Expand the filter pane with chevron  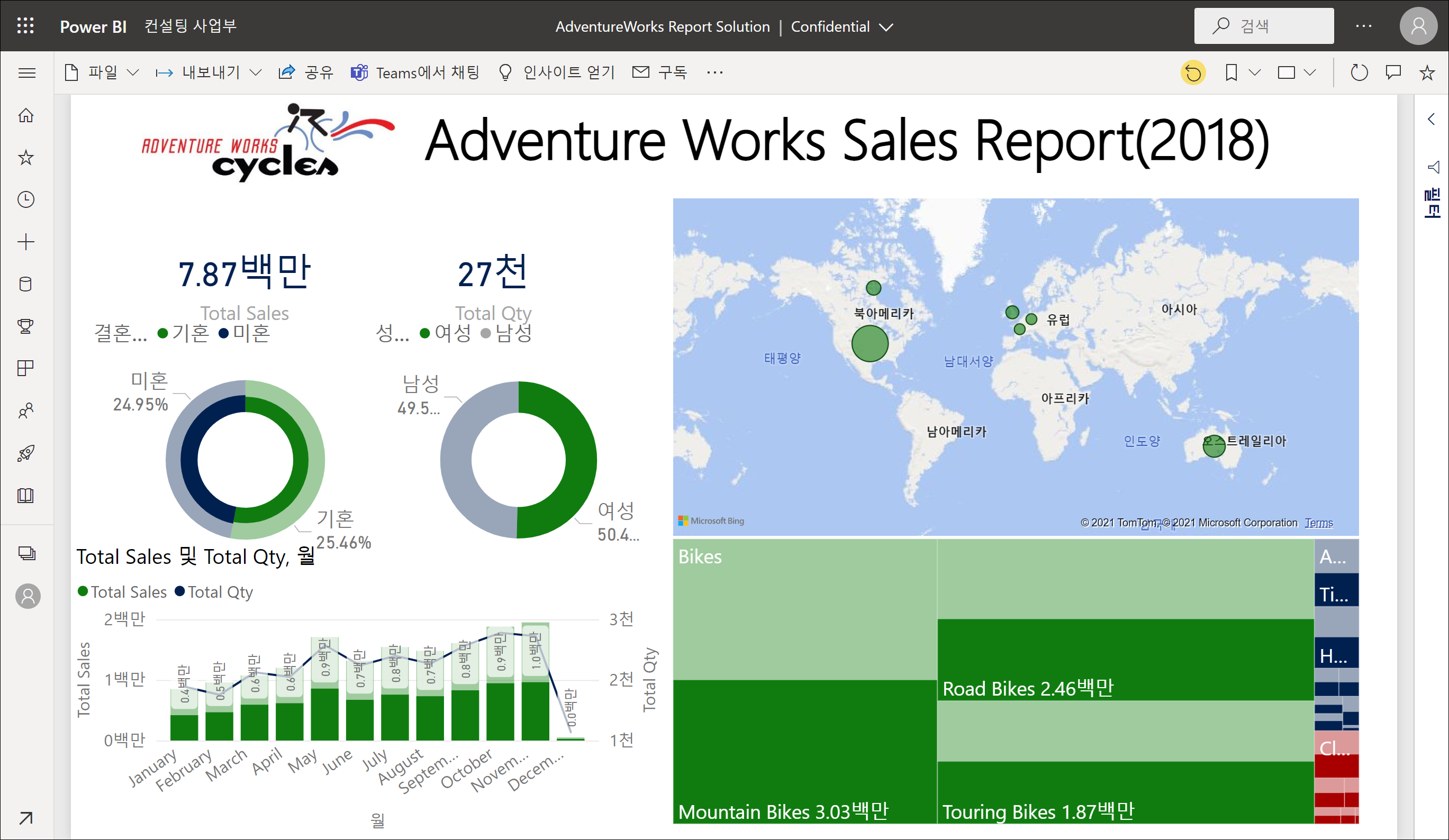click(x=1431, y=119)
